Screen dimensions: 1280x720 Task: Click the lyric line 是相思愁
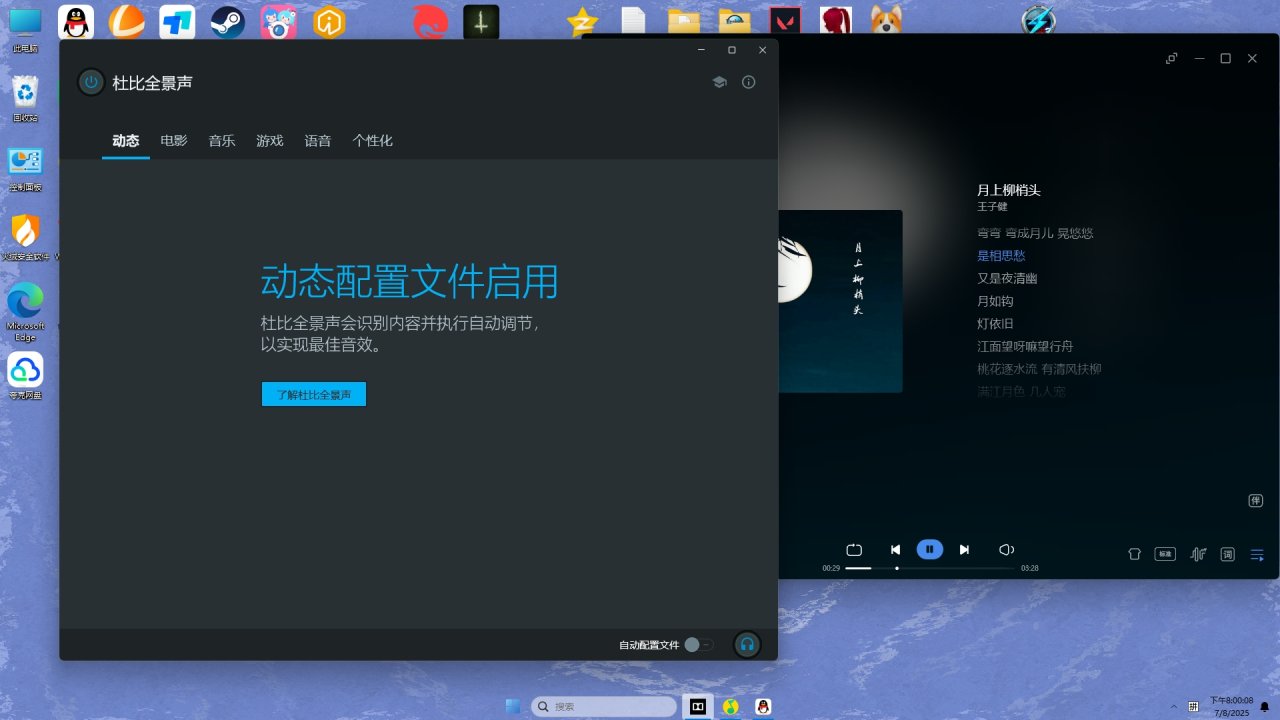point(1001,256)
